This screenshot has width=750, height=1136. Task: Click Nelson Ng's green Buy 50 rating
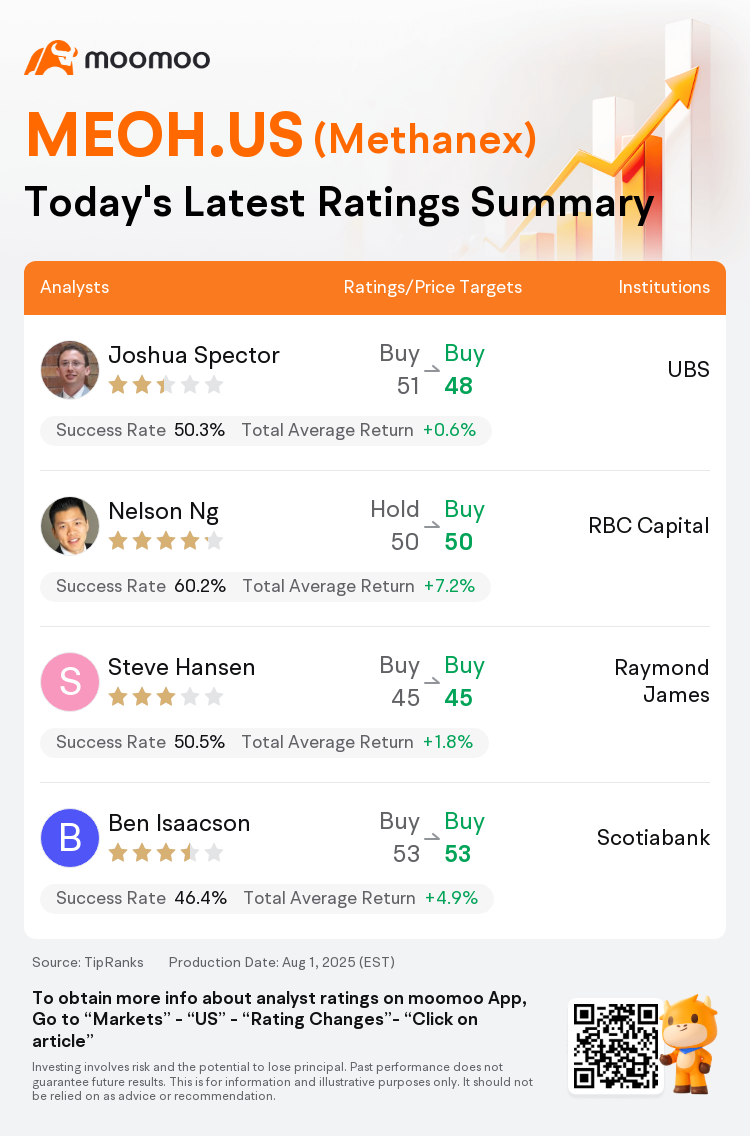[x=462, y=526]
